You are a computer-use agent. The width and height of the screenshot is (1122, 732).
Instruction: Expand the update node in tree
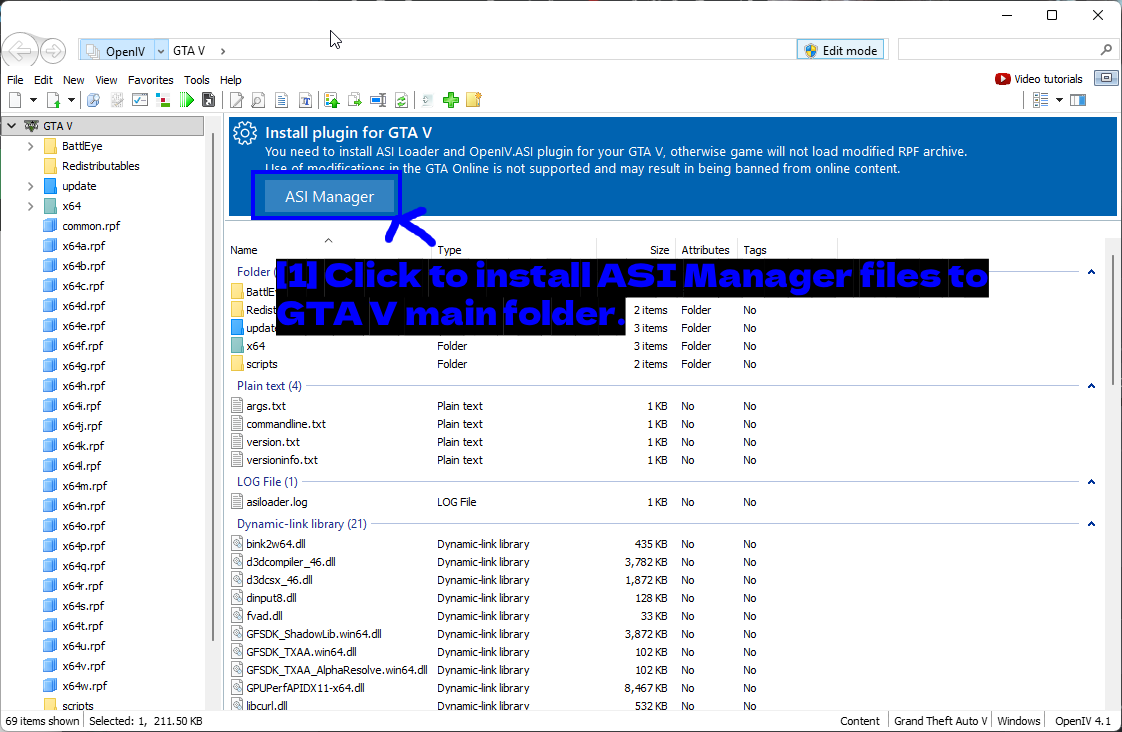(30, 186)
